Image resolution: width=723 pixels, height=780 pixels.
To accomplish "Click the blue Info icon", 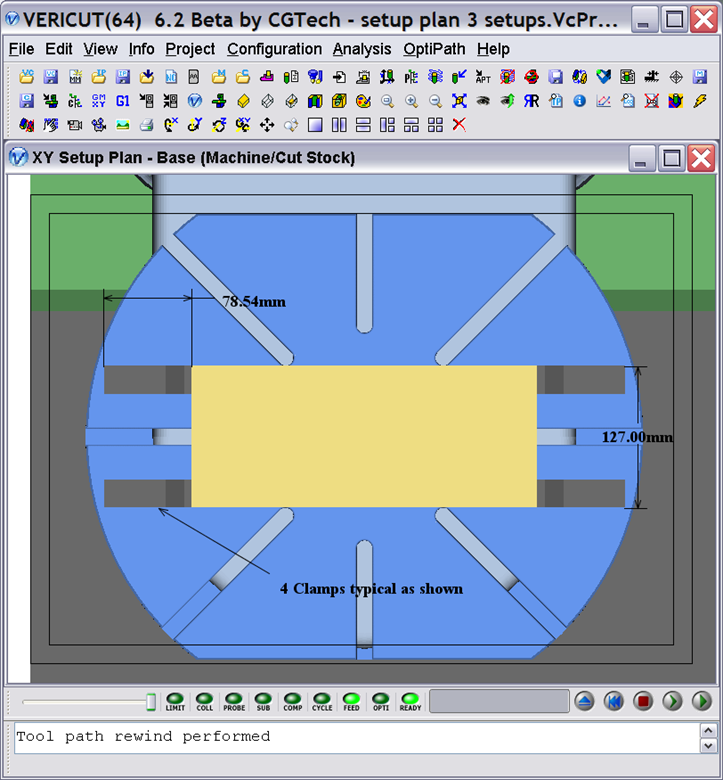I will [579, 101].
